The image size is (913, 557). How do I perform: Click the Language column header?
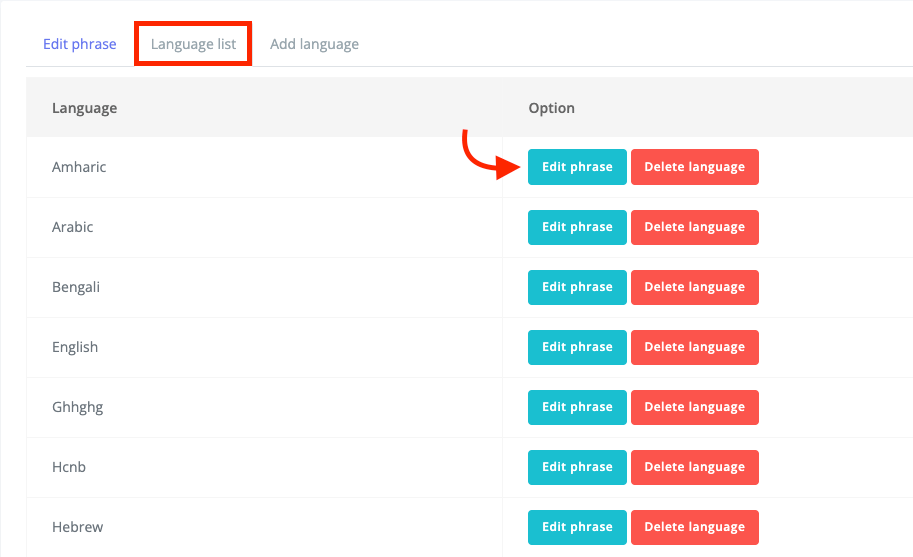tap(84, 108)
